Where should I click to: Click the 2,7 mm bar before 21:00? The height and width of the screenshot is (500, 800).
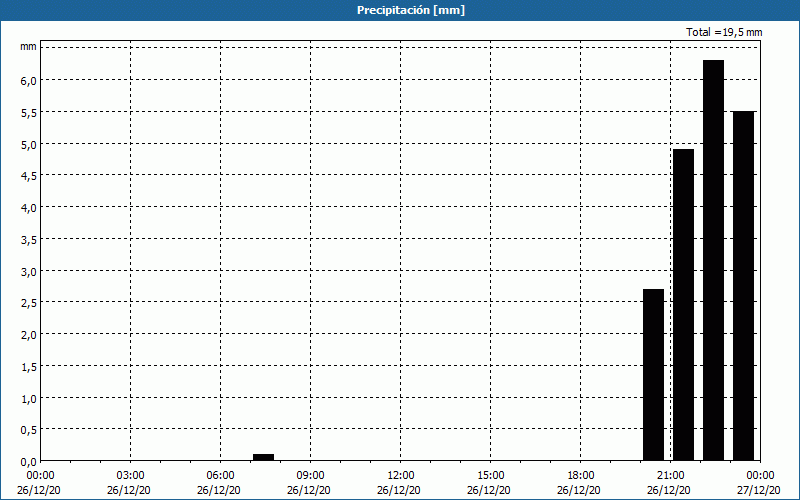[654, 375]
